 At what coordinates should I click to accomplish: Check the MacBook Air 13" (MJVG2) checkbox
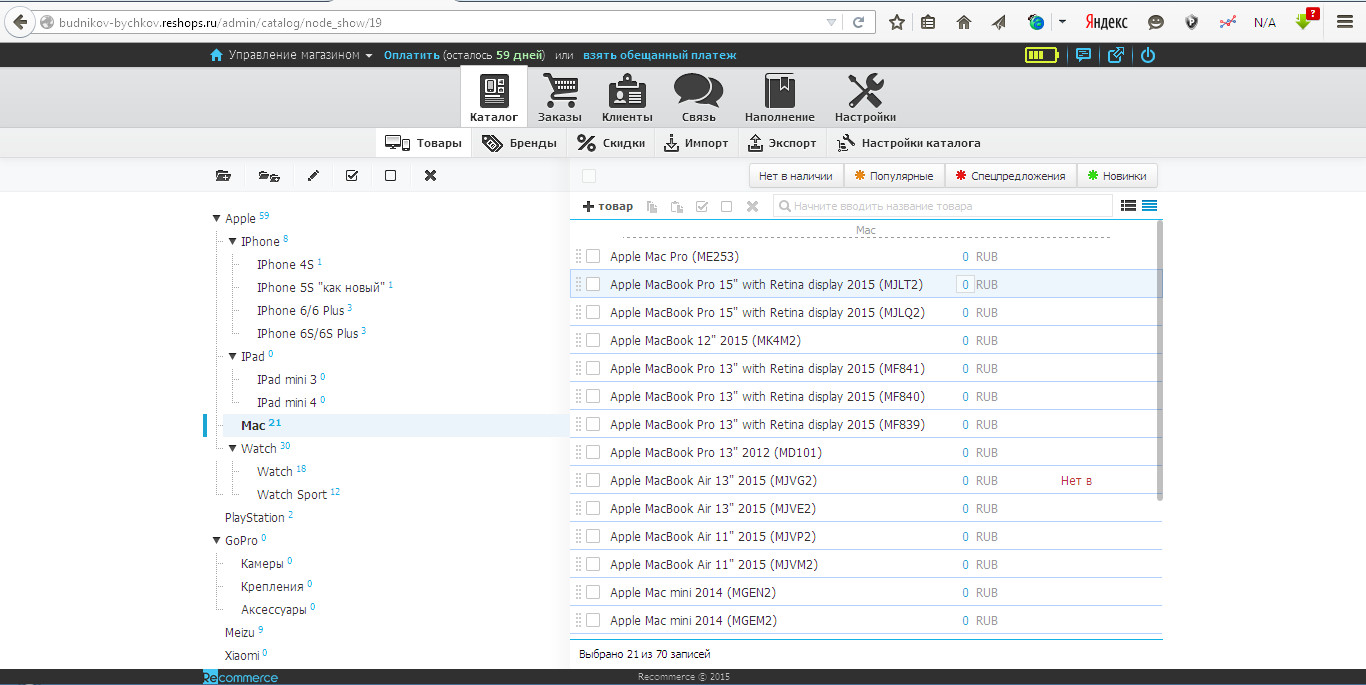pyautogui.click(x=593, y=481)
